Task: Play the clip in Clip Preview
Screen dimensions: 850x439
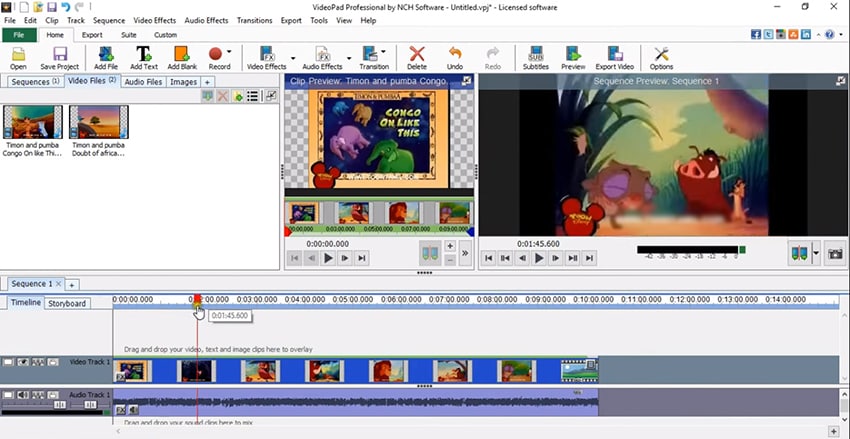Action: [328, 259]
